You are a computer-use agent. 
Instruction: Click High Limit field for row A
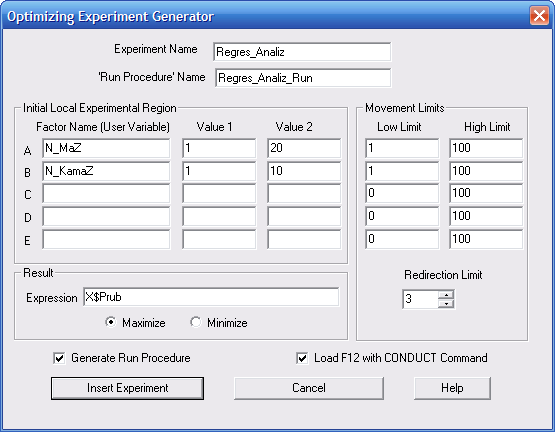[x=486, y=148]
